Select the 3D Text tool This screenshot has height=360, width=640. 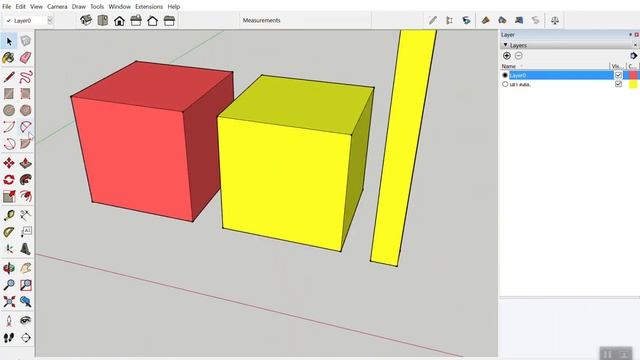pos(26,249)
